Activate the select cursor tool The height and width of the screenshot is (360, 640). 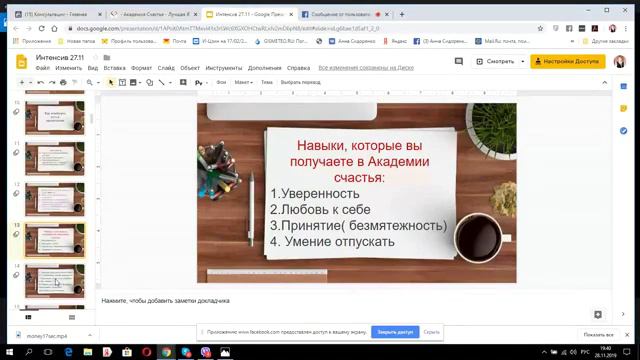pos(111,82)
